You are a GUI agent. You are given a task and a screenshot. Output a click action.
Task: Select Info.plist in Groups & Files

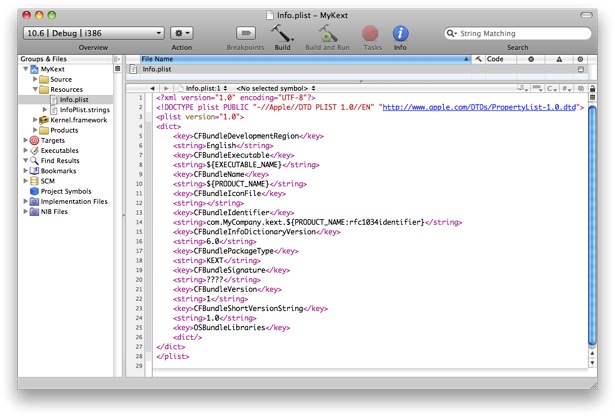pyautogui.click(x=75, y=99)
